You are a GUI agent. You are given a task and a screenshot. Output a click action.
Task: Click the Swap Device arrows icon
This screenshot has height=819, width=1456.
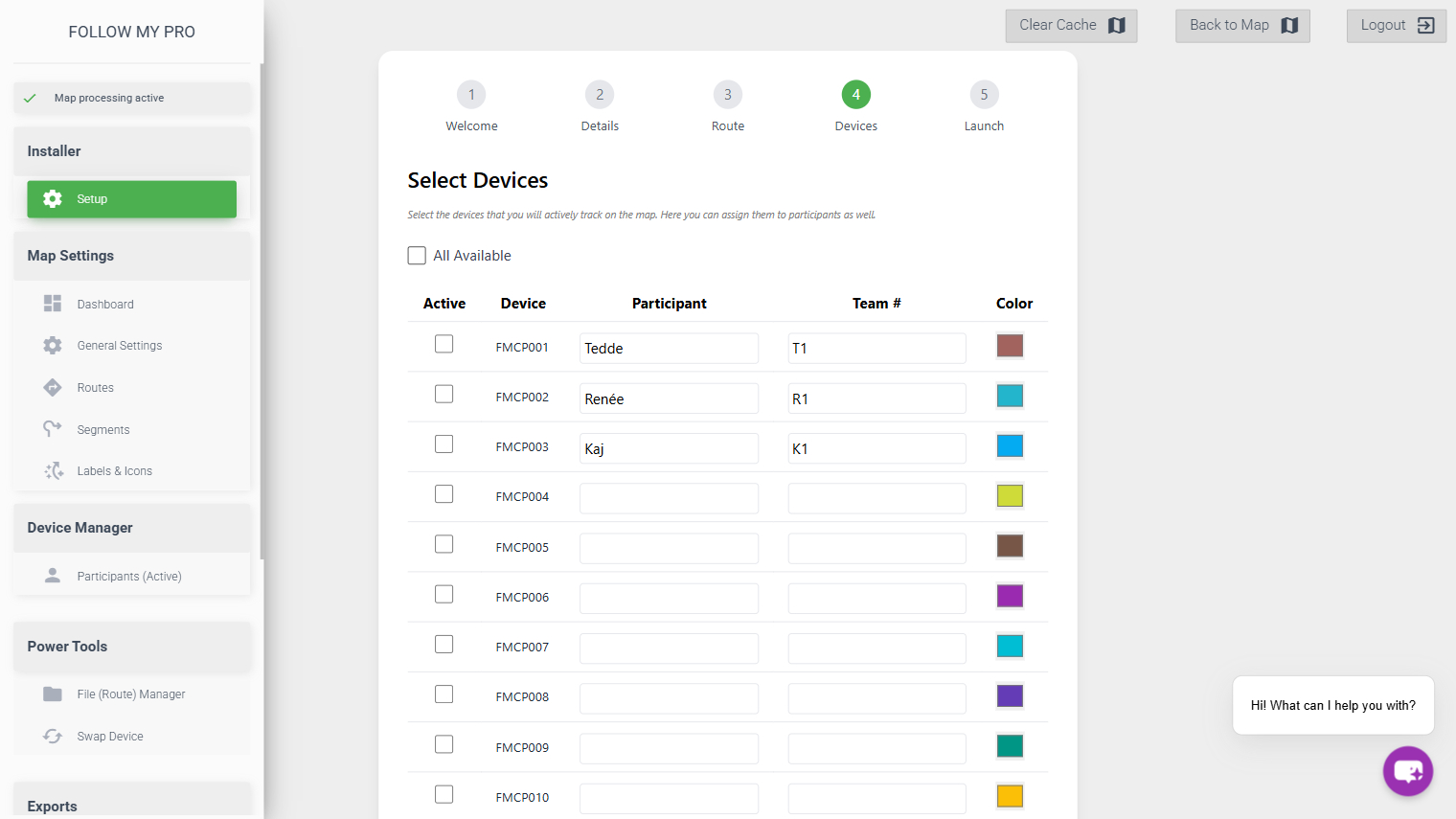pos(53,736)
